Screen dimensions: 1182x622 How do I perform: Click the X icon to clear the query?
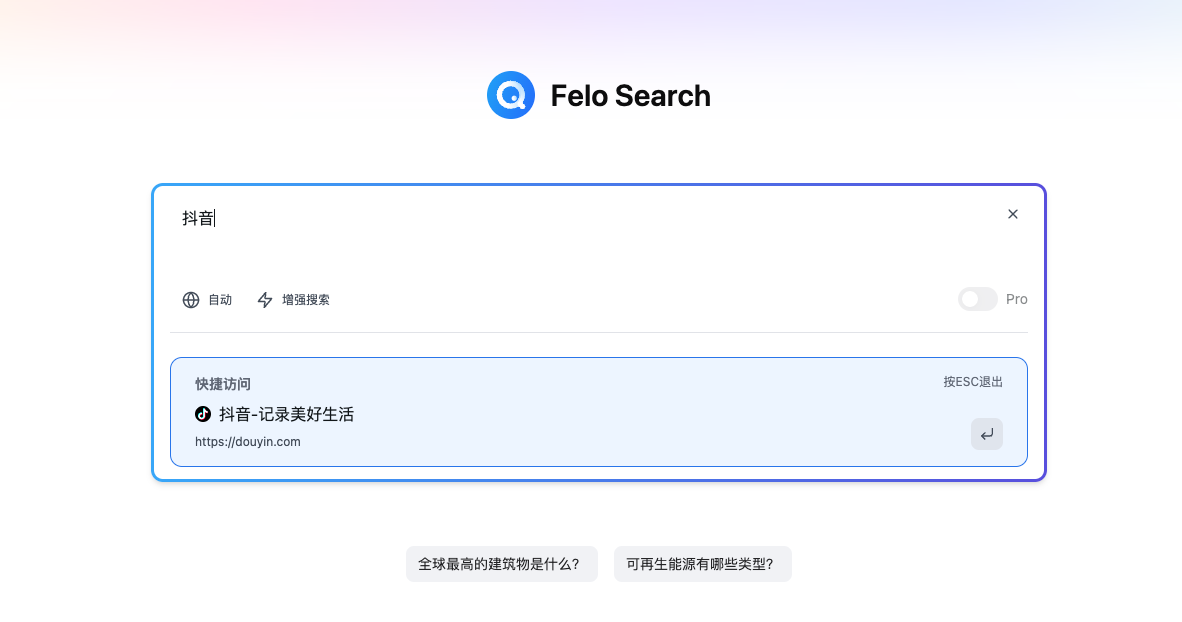[1012, 214]
